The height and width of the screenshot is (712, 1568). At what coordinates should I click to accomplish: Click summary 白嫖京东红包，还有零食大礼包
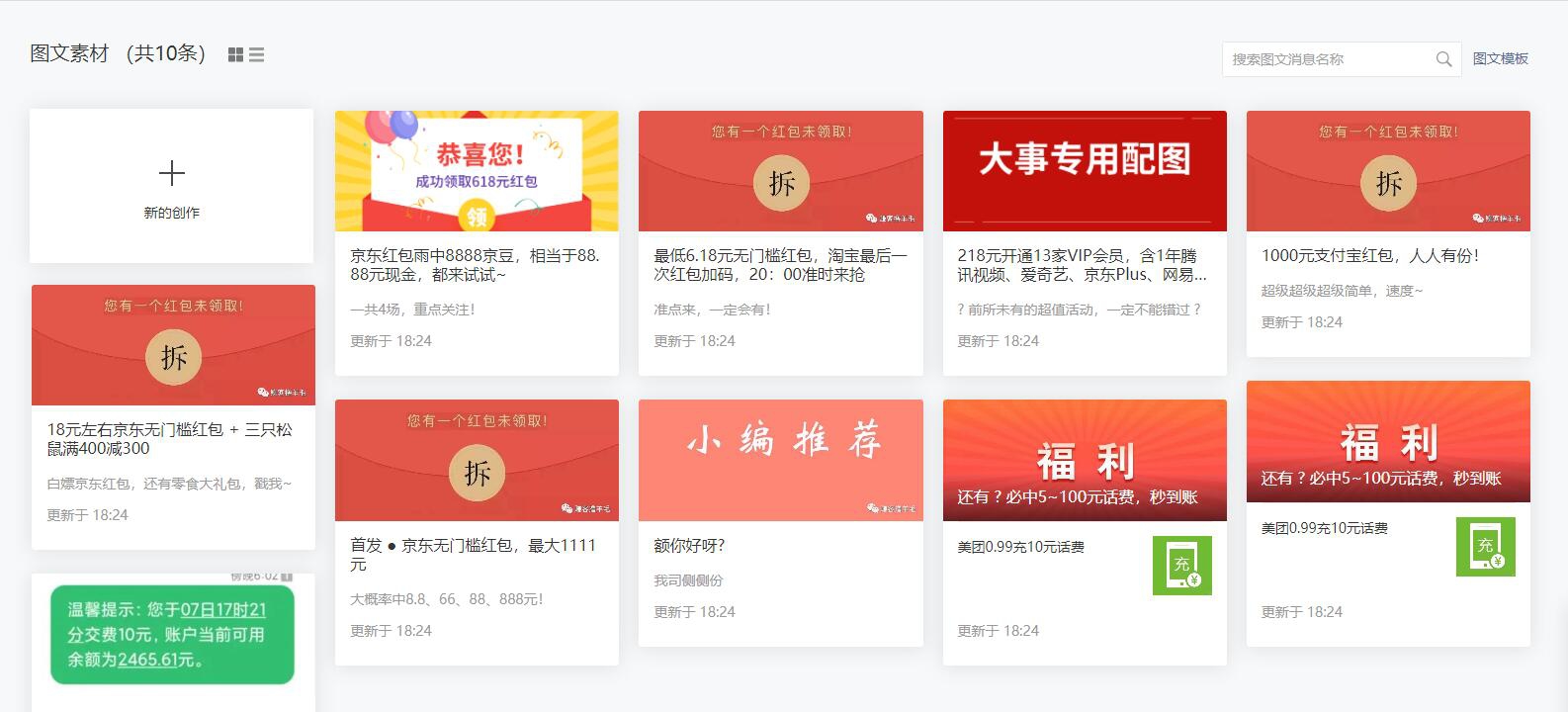click(169, 484)
